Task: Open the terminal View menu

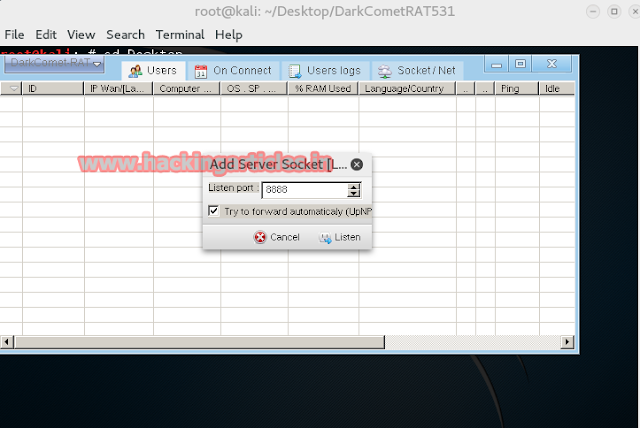Action: tap(81, 35)
